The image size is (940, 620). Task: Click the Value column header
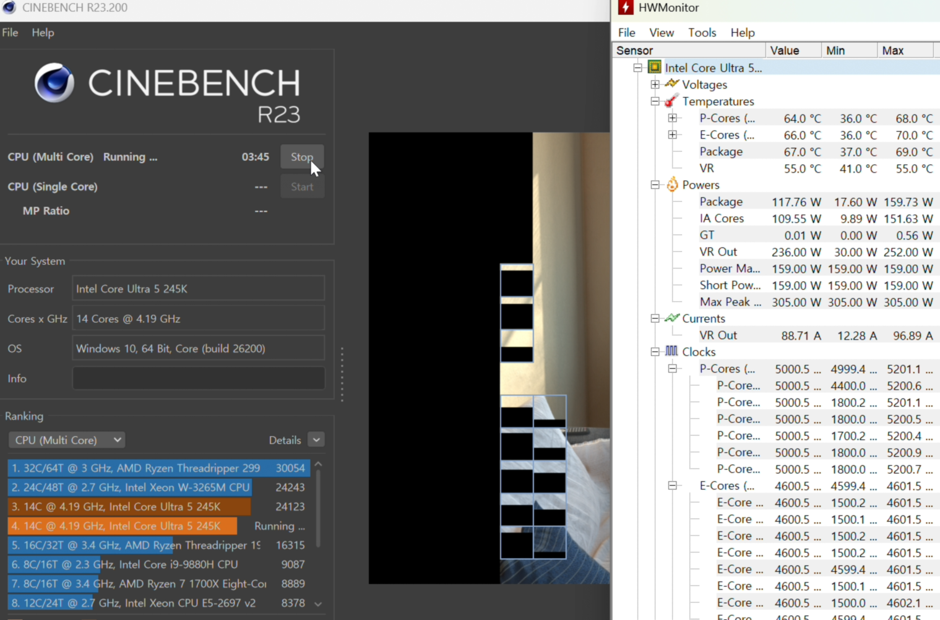pos(794,50)
